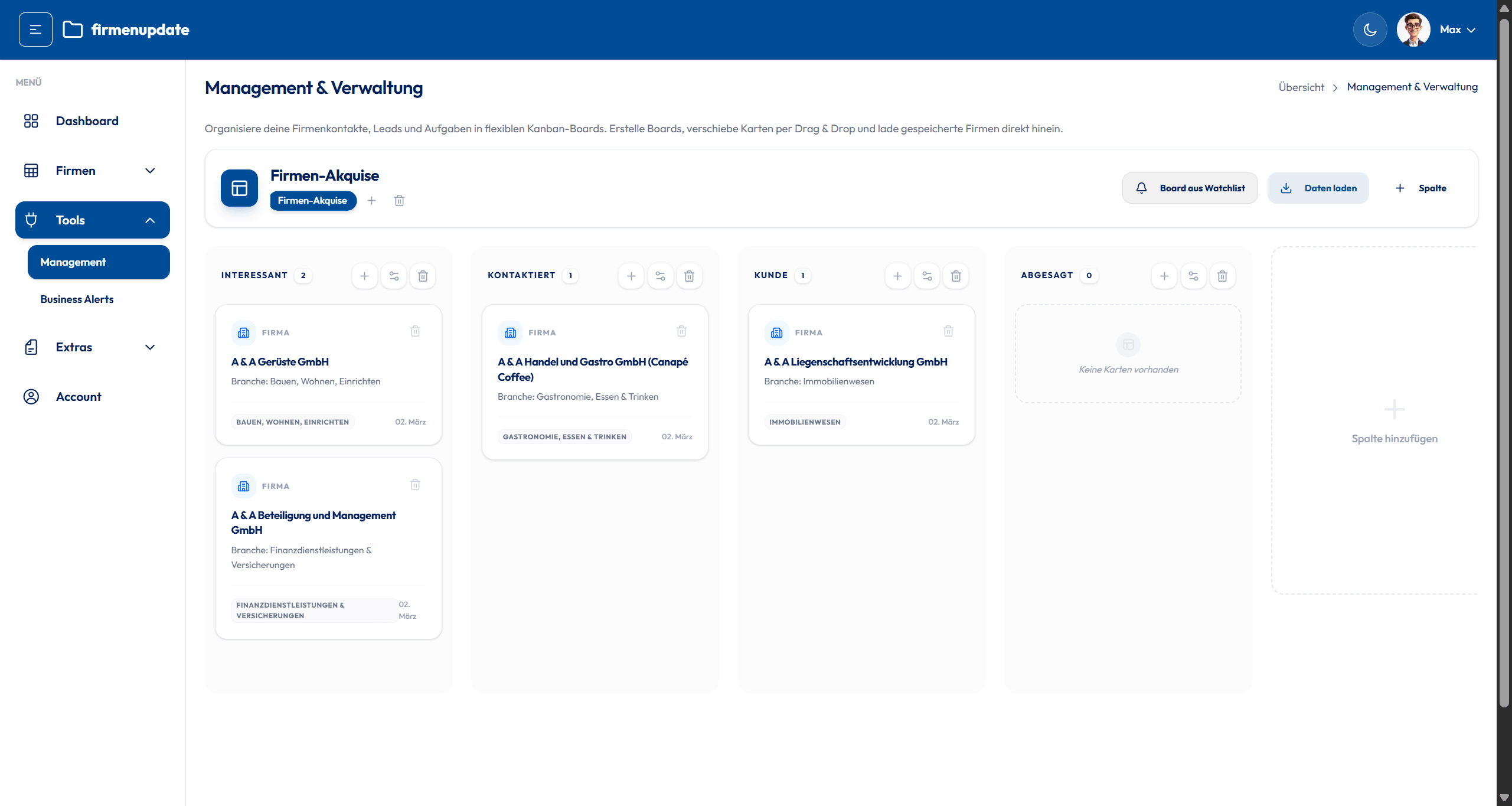Click the Daten laden button
The height and width of the screenshot is (806, 1512).
tap(1318, 188)
